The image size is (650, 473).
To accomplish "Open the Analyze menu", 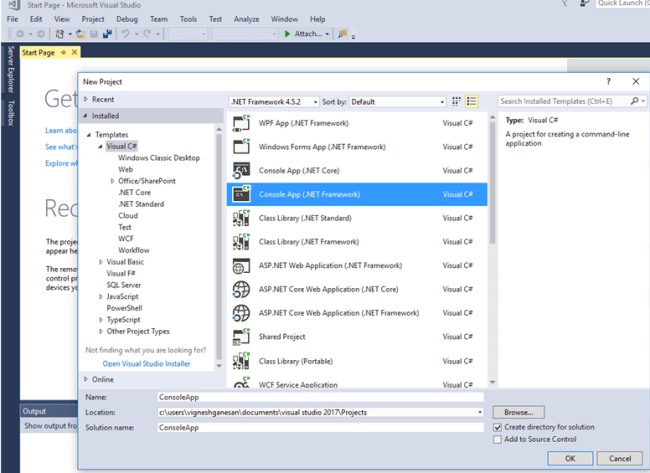I will click(x=246, y=19).
